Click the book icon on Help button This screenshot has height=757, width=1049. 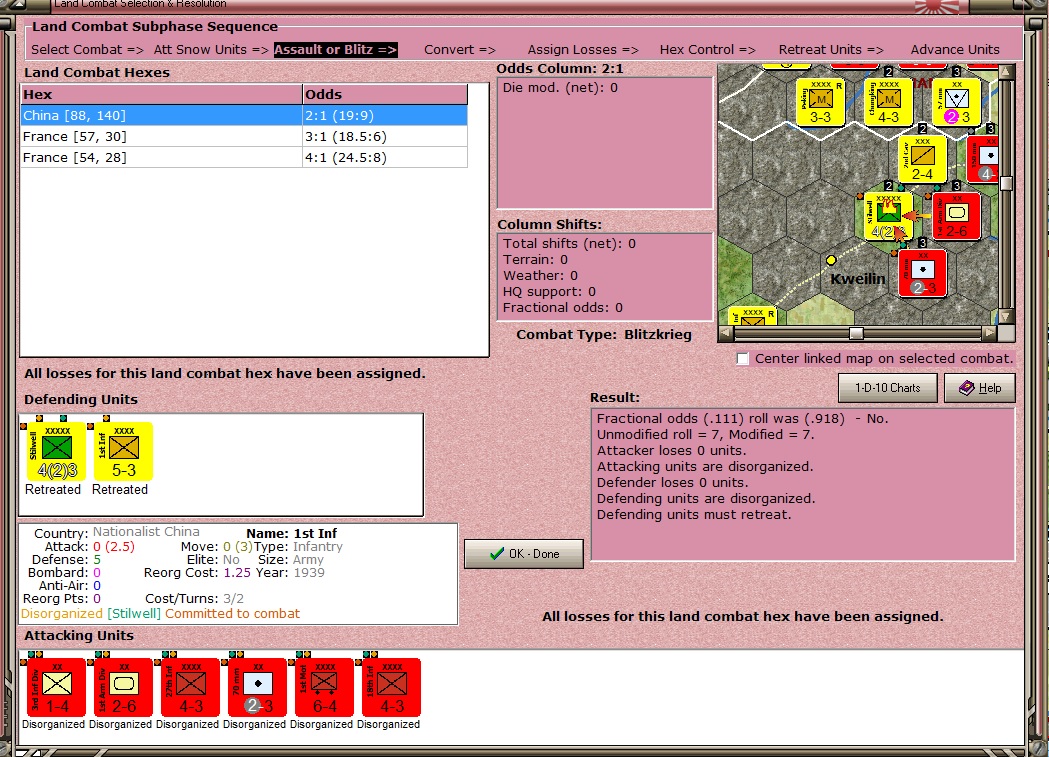coord(966,388)
